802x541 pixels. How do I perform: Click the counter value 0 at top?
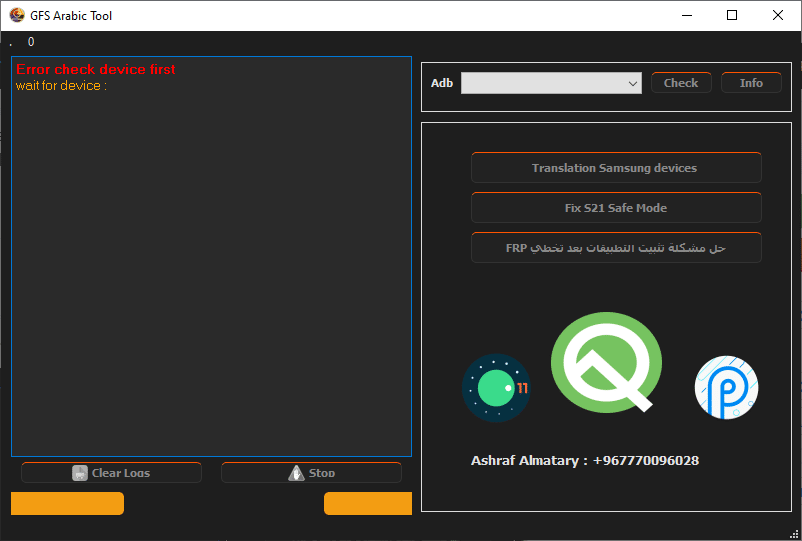(31, 42)
